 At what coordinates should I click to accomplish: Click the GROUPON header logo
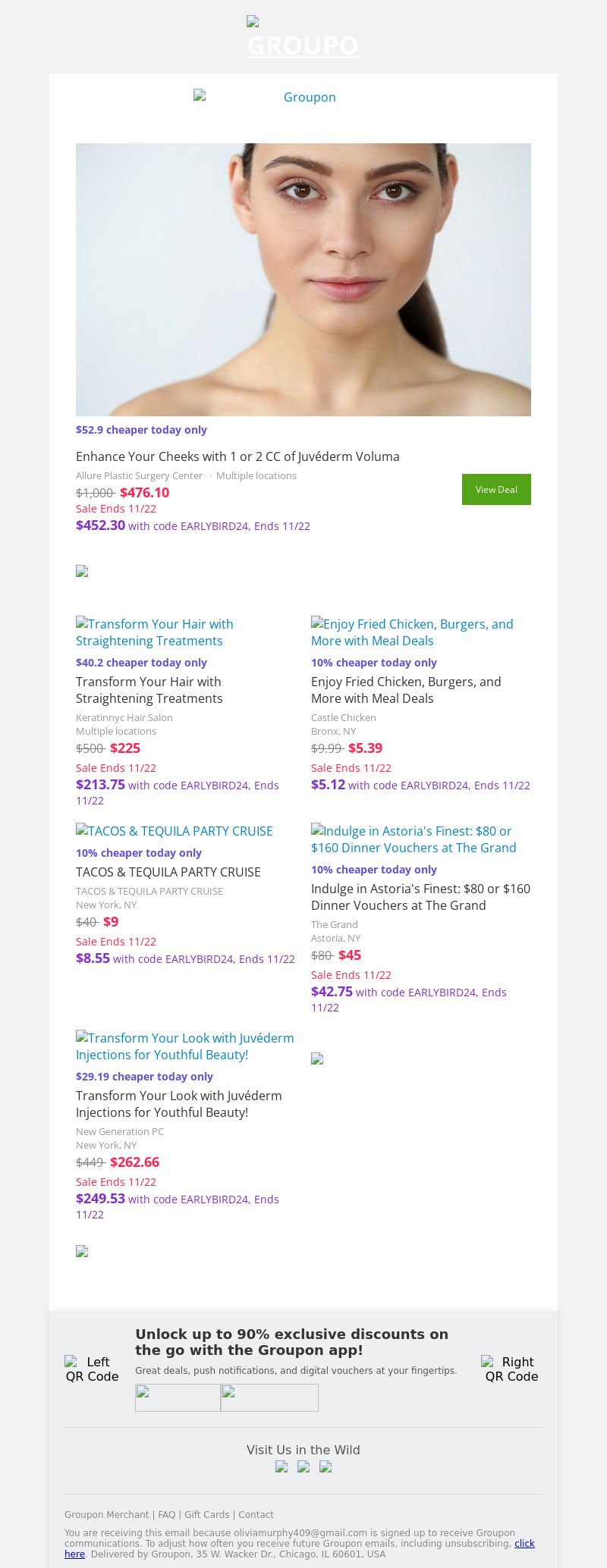pyautogui.click(x=303, y=38)
